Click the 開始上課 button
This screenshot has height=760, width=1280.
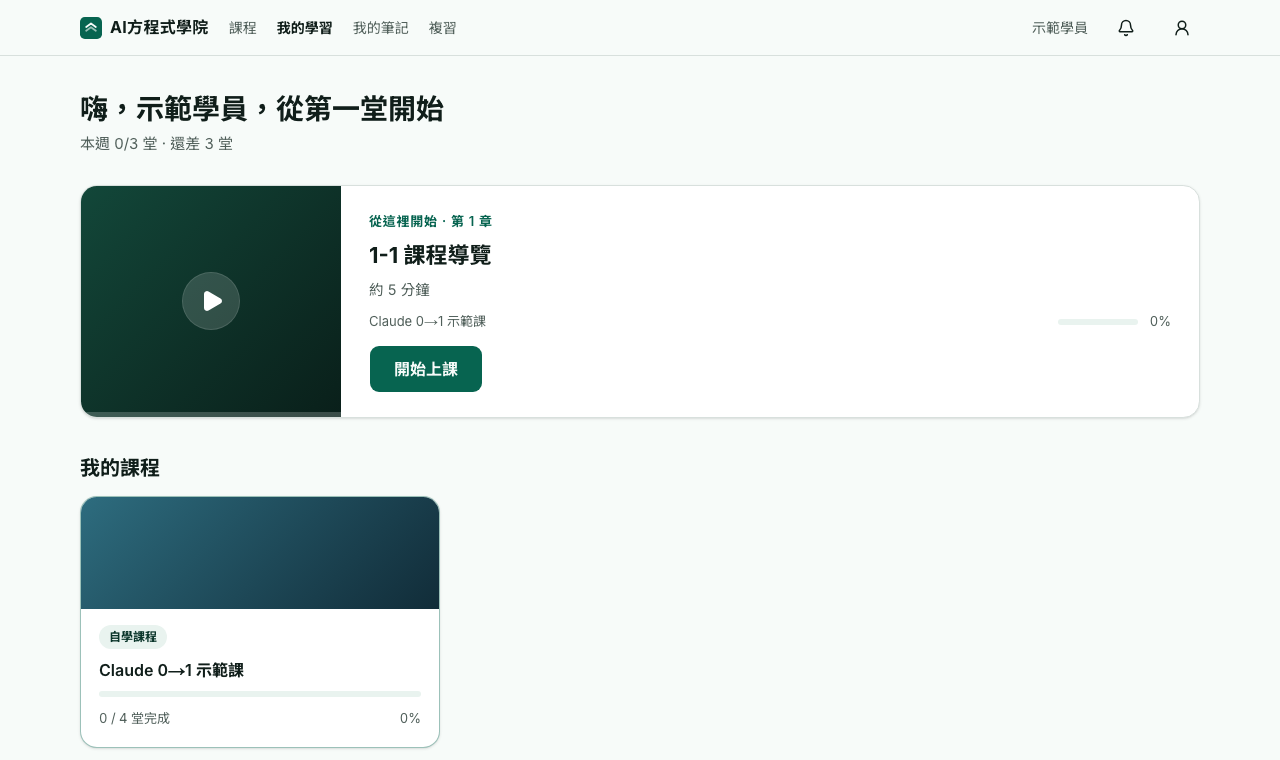[x=426, y=369]
